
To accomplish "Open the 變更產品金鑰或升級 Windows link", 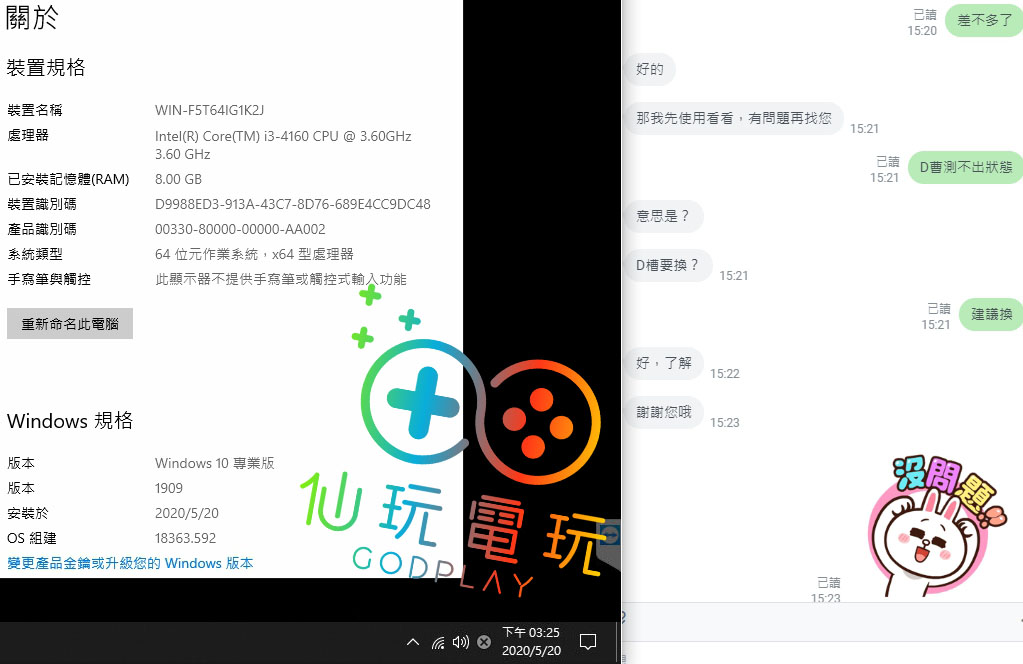I will (131, 563).
